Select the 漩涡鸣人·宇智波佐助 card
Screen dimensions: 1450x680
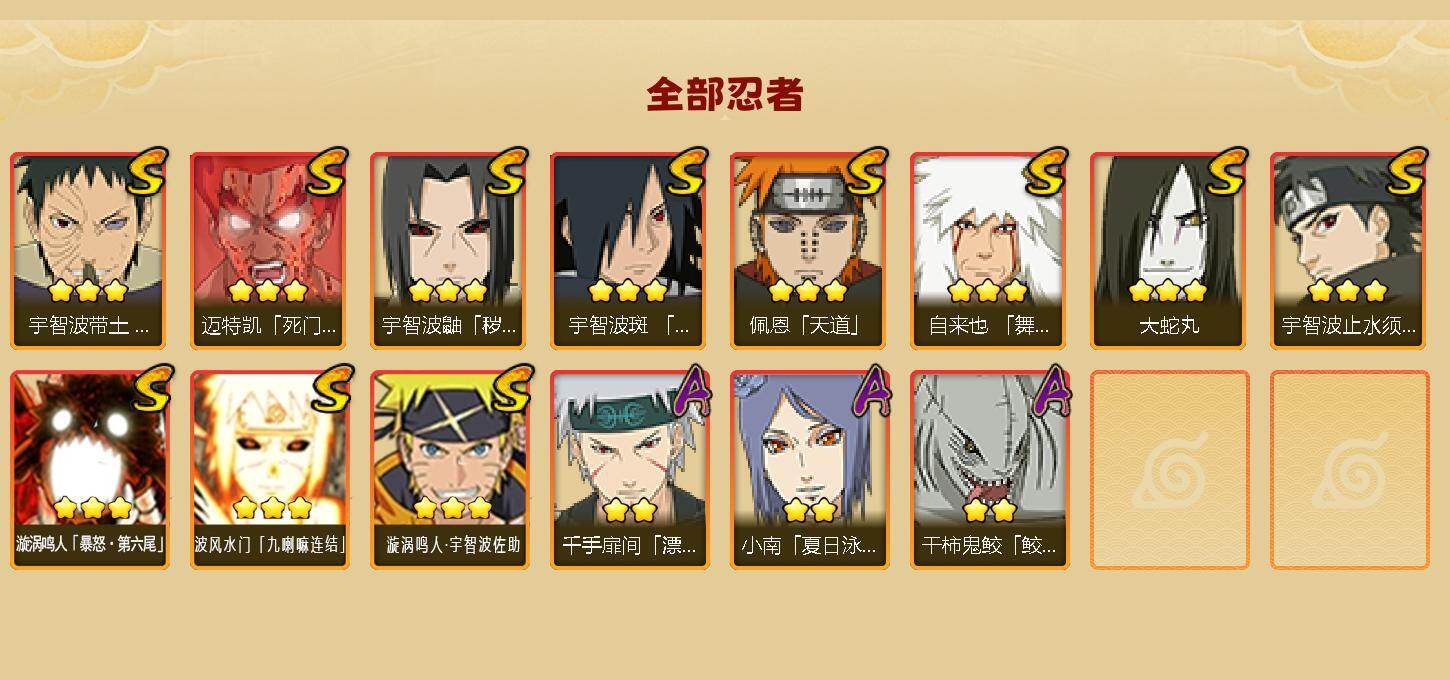click(450, 470)
